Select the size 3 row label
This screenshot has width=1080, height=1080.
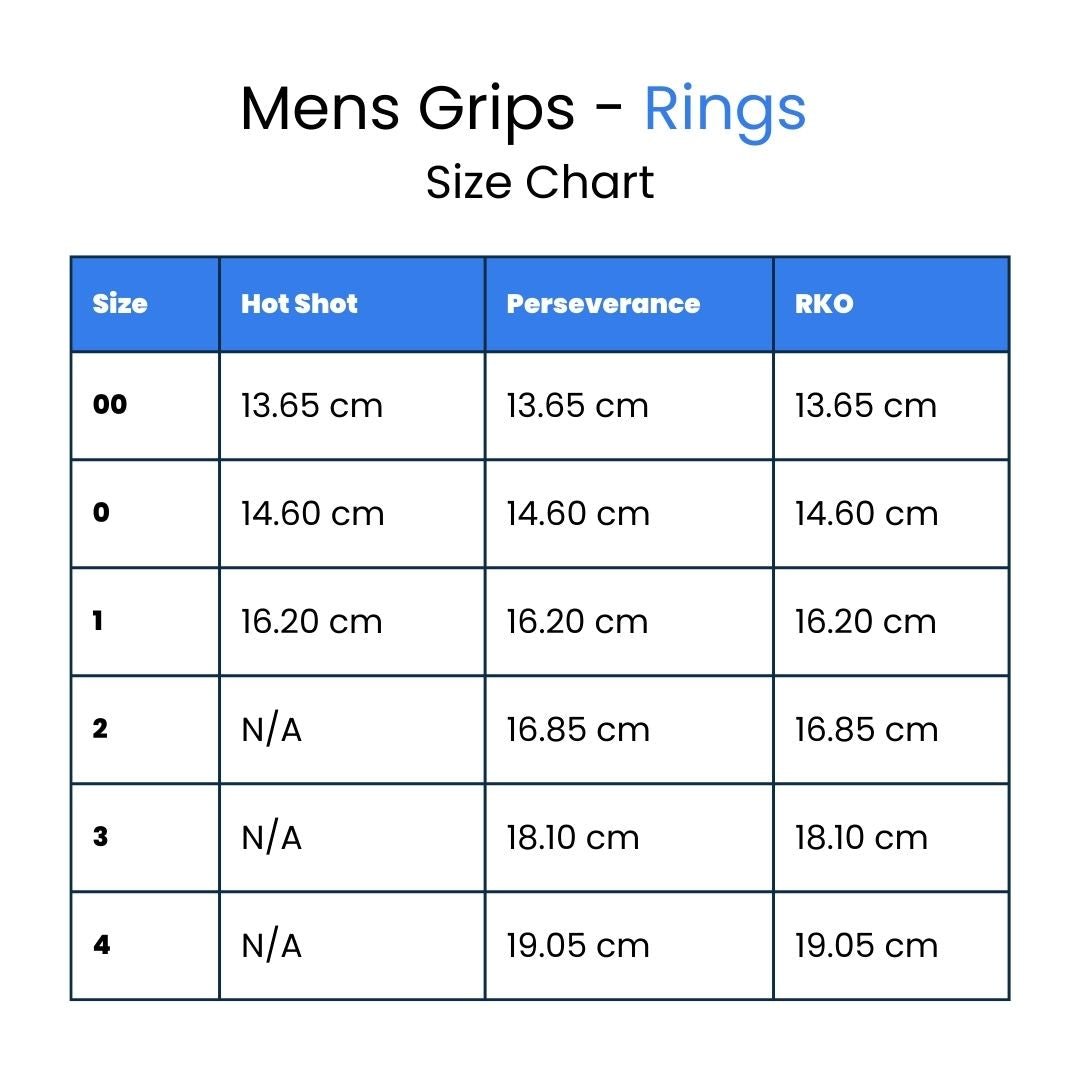tap(100, 837)
